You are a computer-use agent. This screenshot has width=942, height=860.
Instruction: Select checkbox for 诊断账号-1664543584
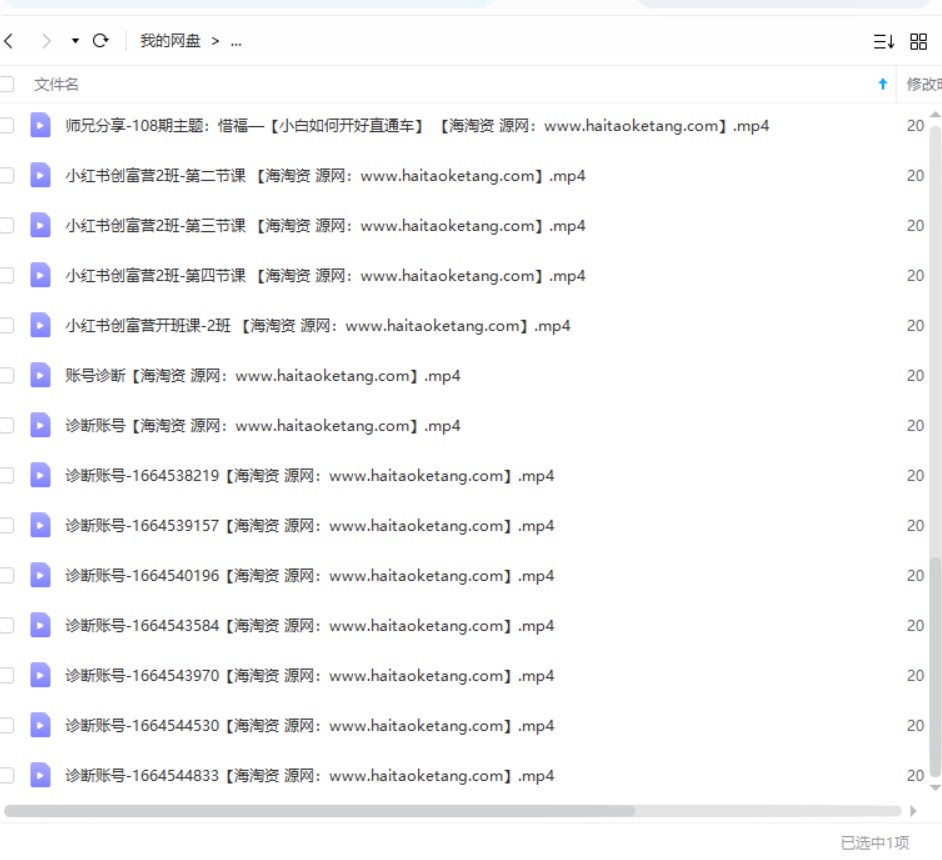coord(7,625)
